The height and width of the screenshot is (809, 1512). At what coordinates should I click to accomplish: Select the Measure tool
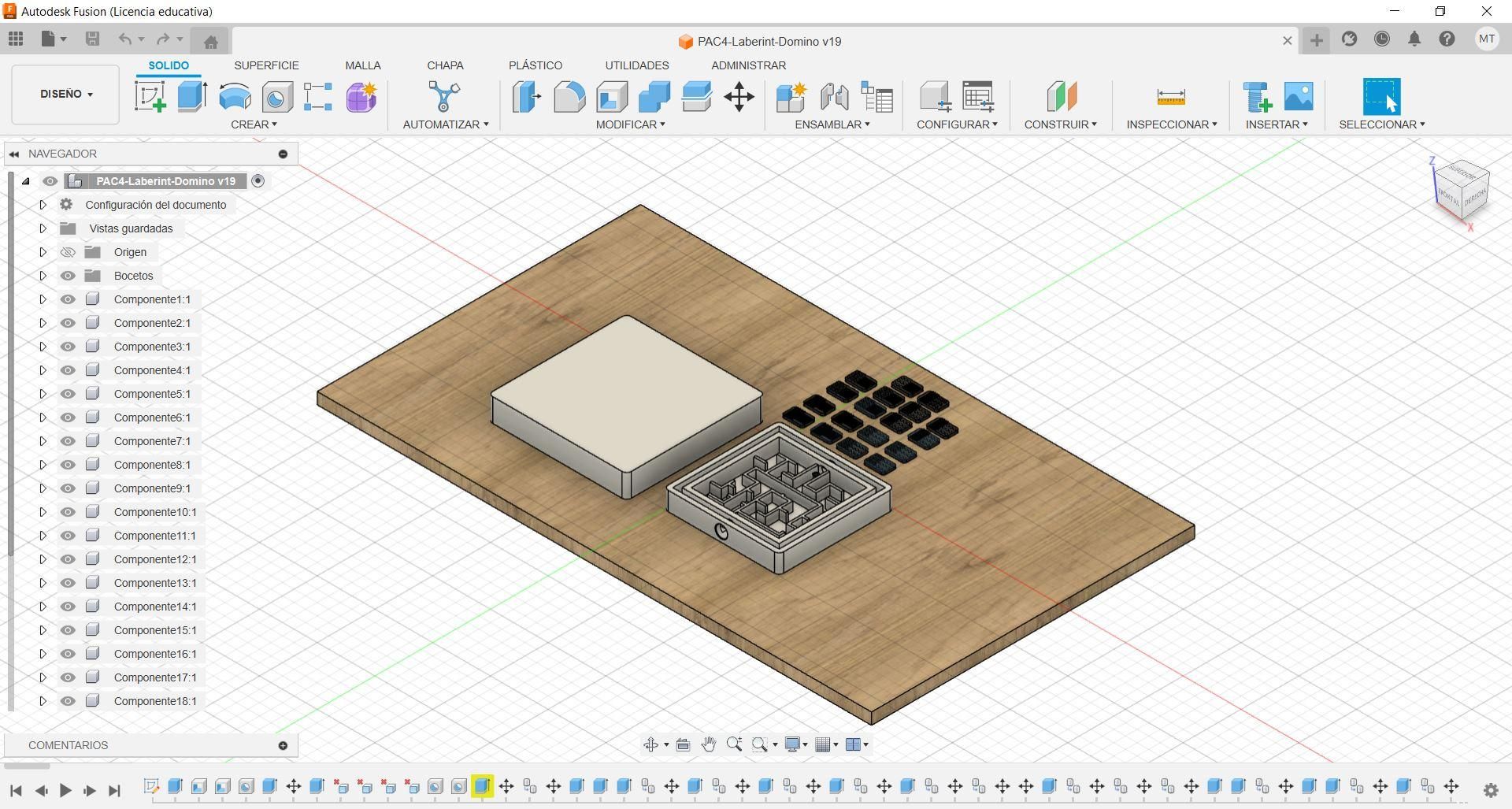(1171, 97)
